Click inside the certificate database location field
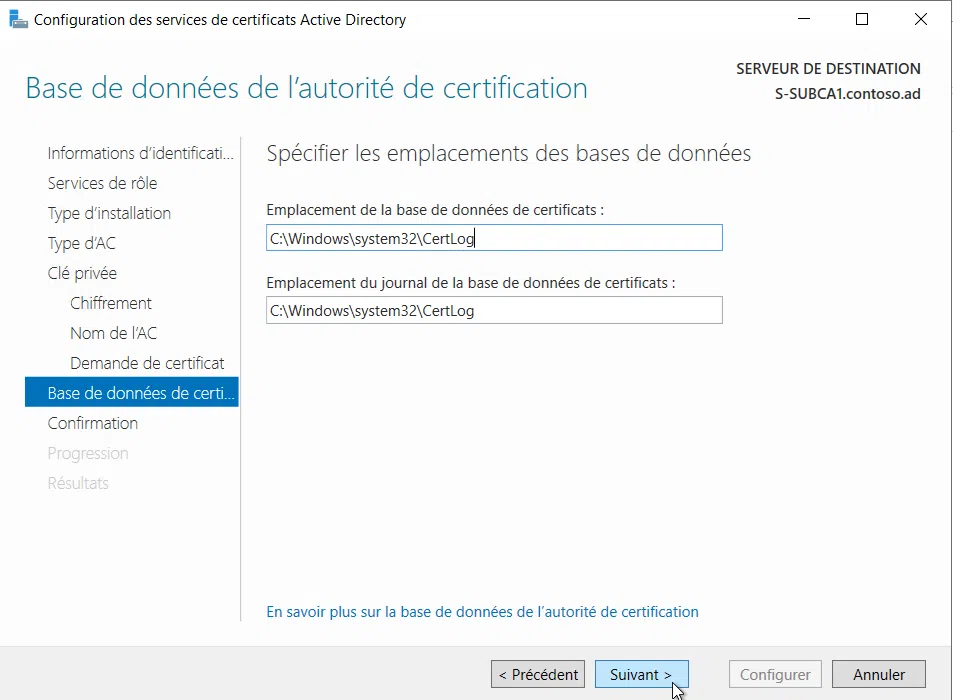Viewport: 953px width, 700px height. pyautogui.click(x=493, y=237)
